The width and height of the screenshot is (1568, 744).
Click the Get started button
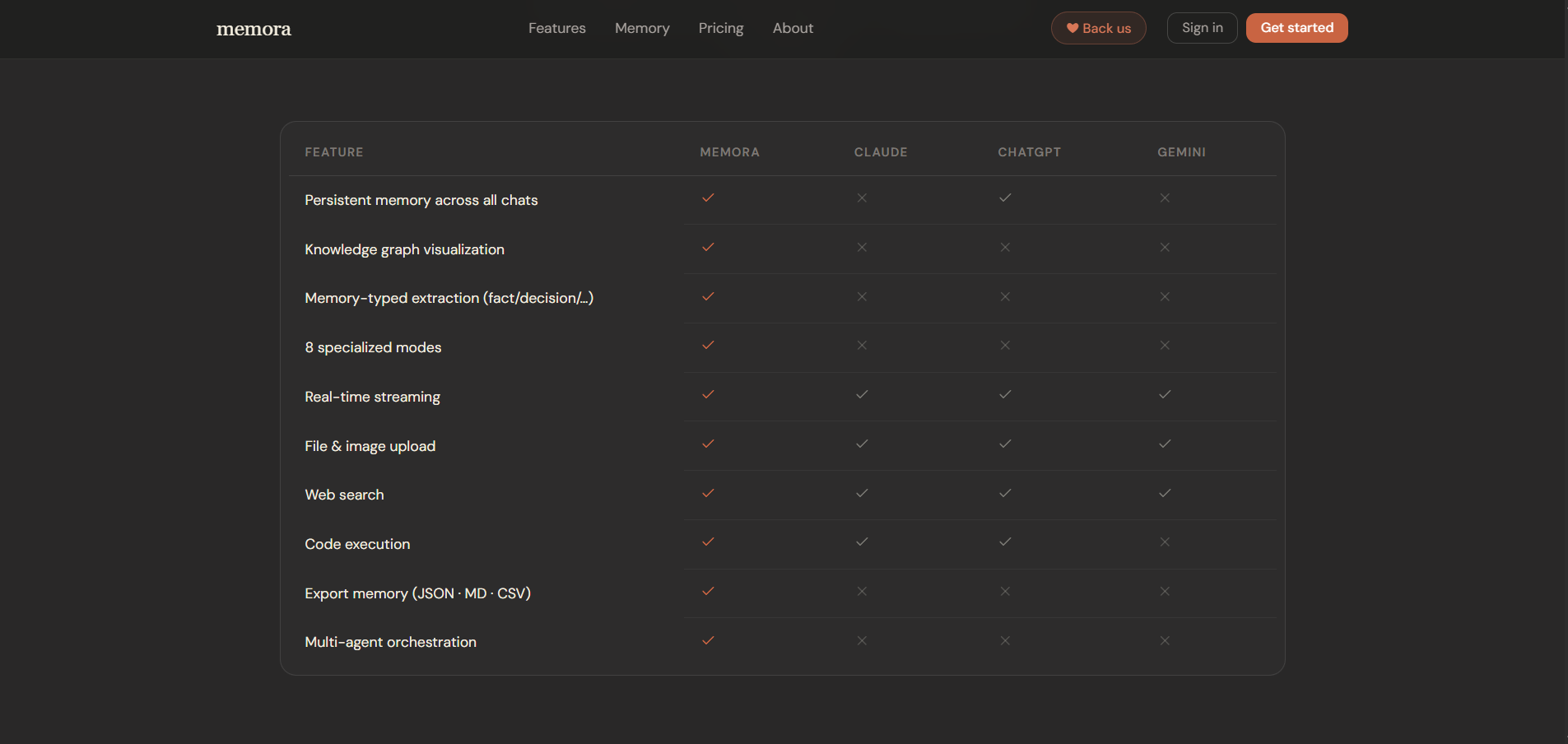click(1296, 28)
